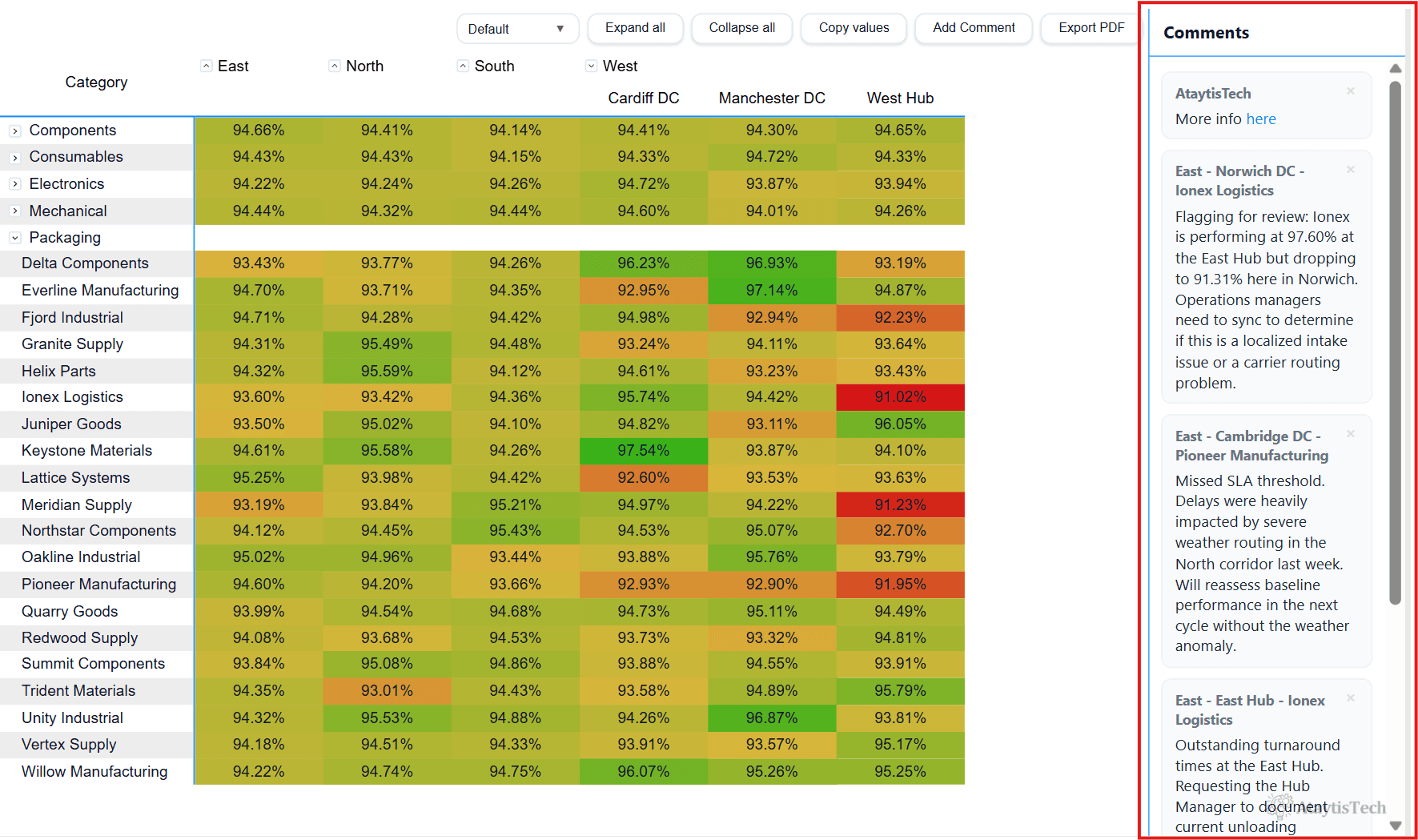Dismiss the AtaytisTech comment card
The image size is (1418, 840).
pos(1350,91)
